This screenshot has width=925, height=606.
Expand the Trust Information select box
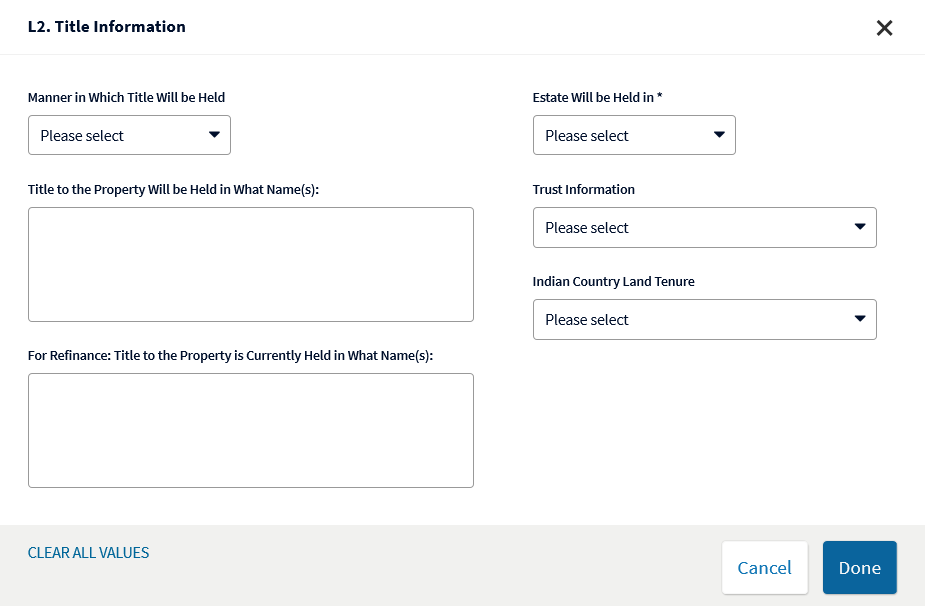[704, 227]
